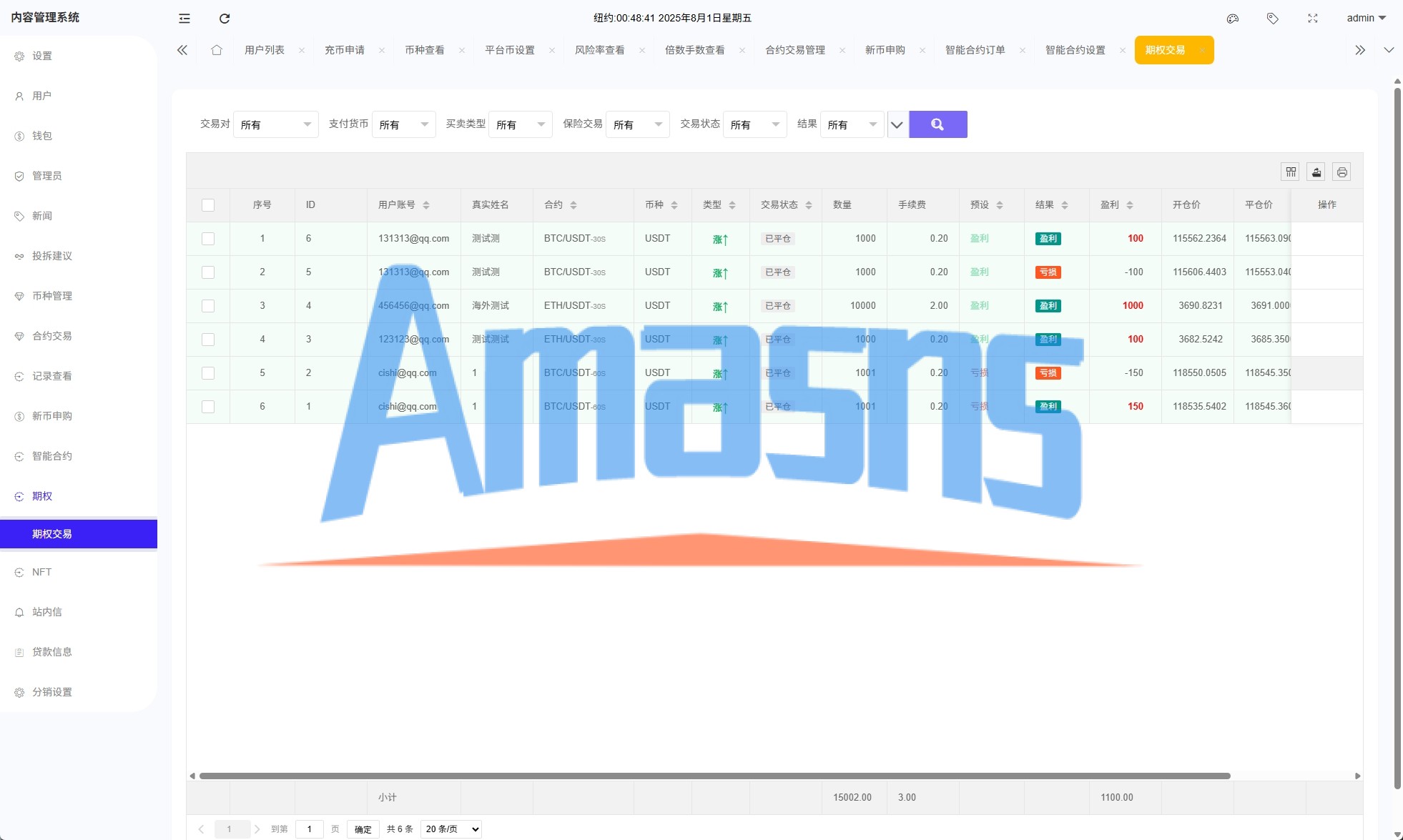Screen dimensions: 1403x840
Task: Check row for 456456@qq.com
Action: tap(208, 306)
